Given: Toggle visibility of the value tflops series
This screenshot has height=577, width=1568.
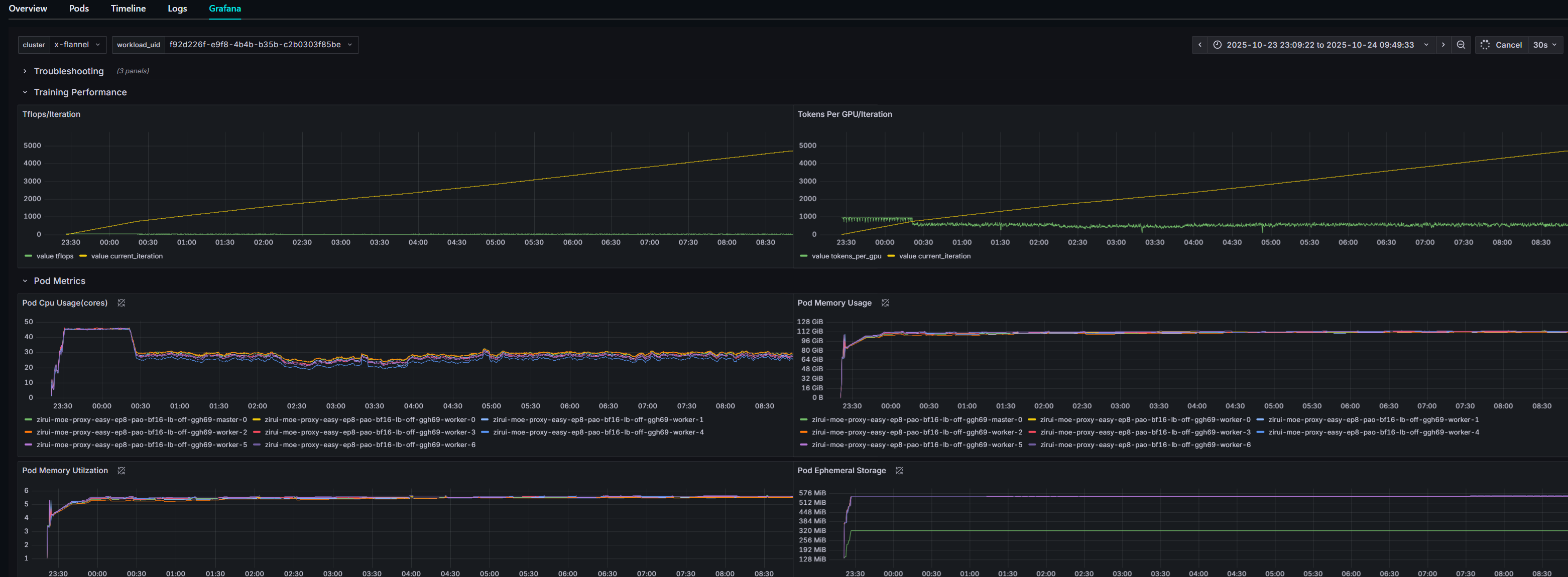Looking at the screenshot, I should coord(56,256).
